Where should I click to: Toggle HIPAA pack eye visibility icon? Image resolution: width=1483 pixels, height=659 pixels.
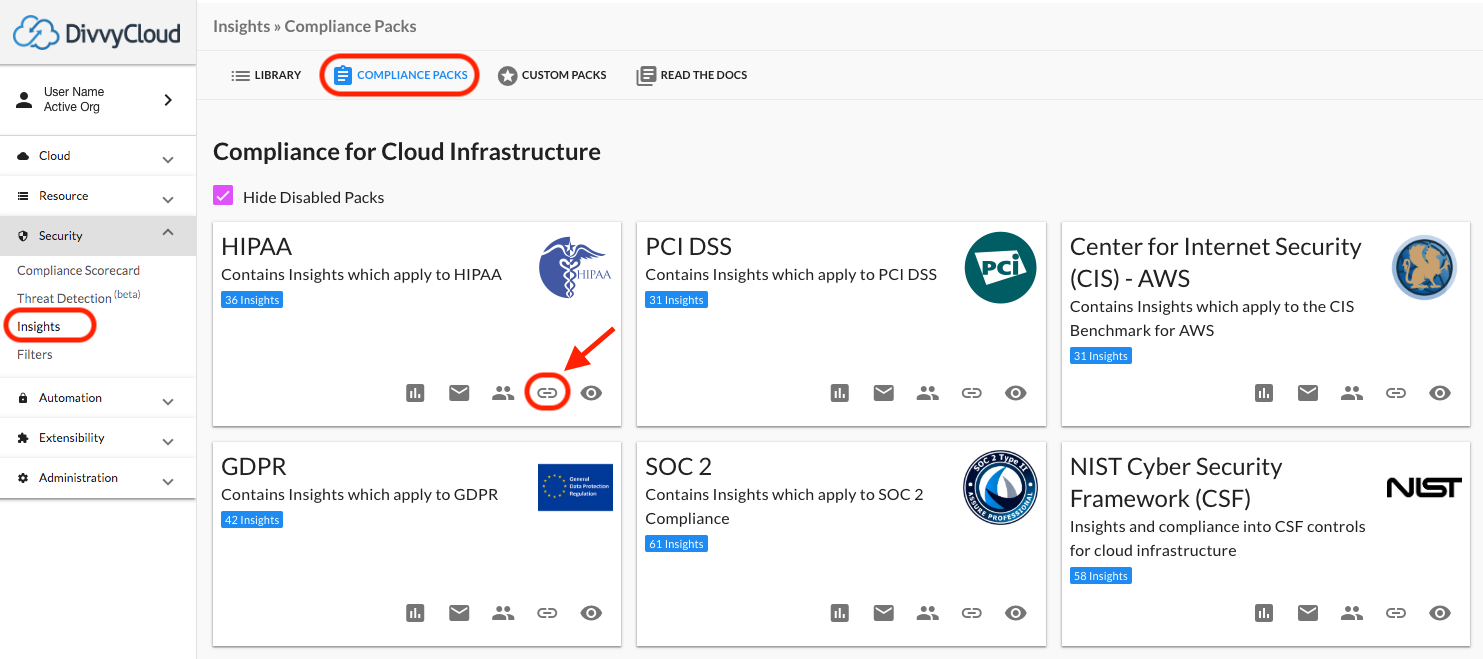[x=591, y=393]
